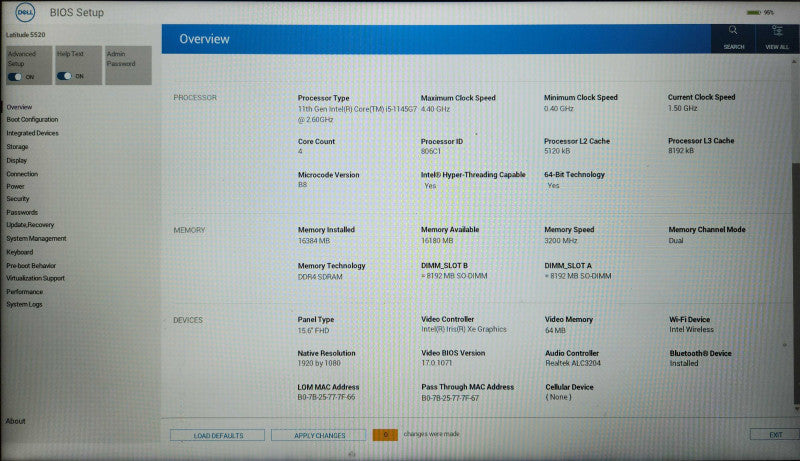Click the DIMM_SLOT B label
This screenshot has height=461, width=800.
click(444, 266)
